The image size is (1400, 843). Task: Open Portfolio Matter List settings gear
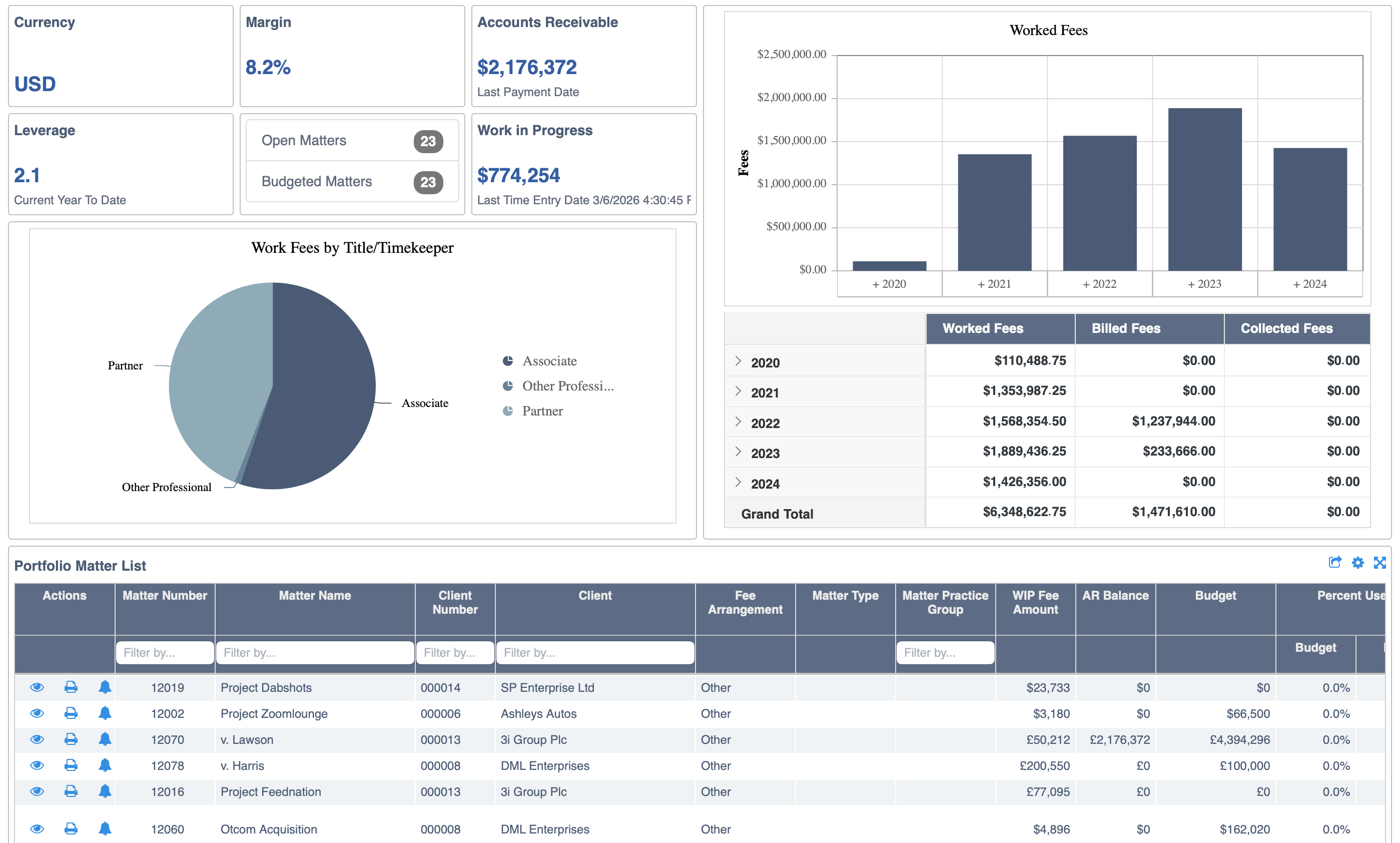[1357, 562]
